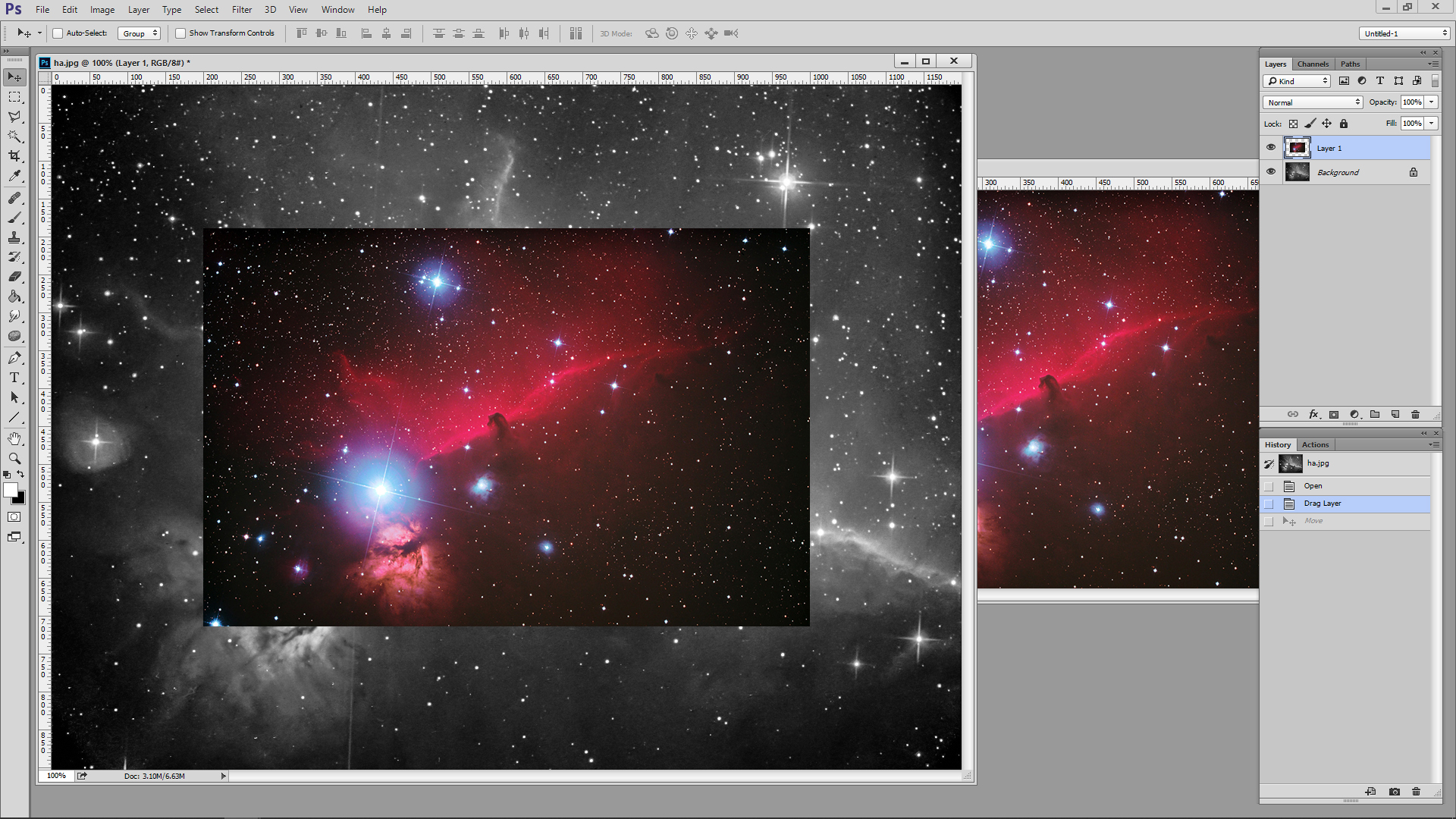Click the foreground color swatch
The image size is (1456, 819).
10,490
